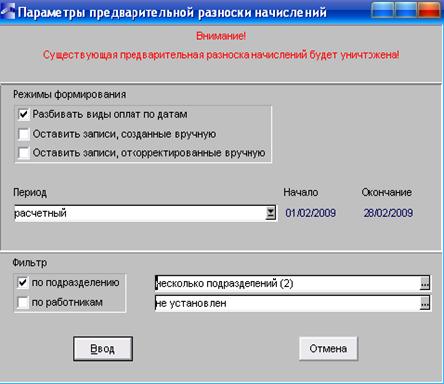This screenshot has width=444, height=384.
Task: Enable 'по работникам' filter checkbox
Action: tap(22, 302)
